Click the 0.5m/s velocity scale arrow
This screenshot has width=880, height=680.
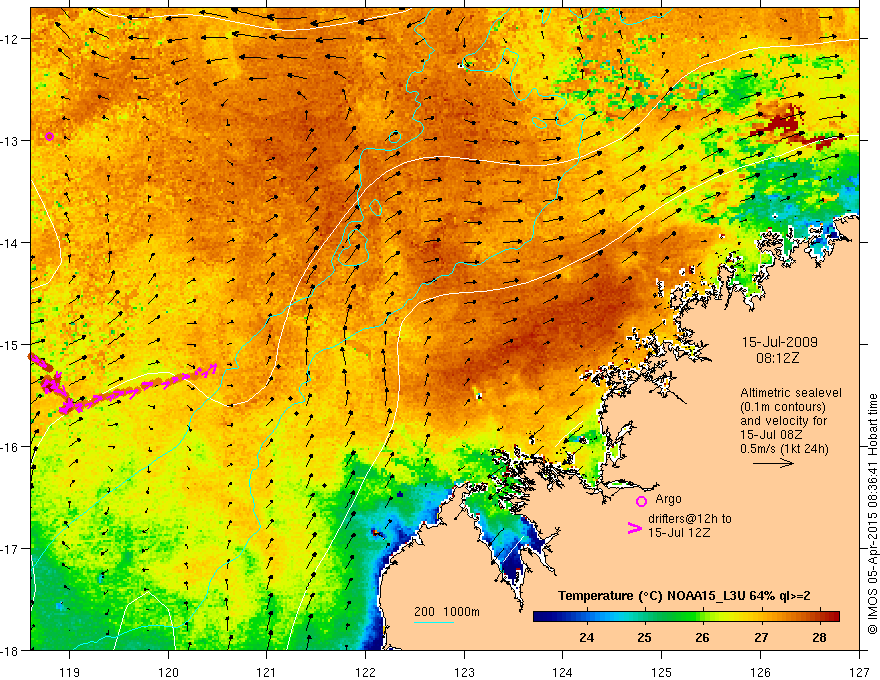(x=773, y=463)
